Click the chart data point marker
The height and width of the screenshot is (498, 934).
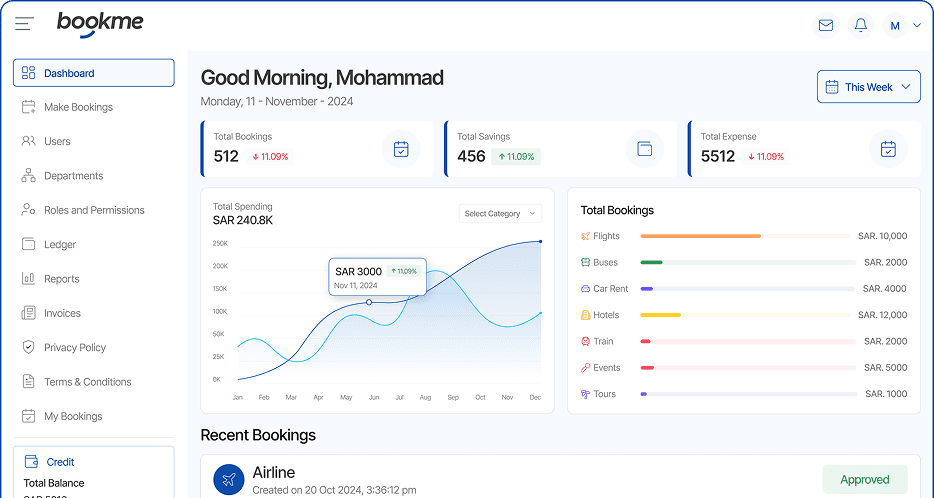[369, 302]
